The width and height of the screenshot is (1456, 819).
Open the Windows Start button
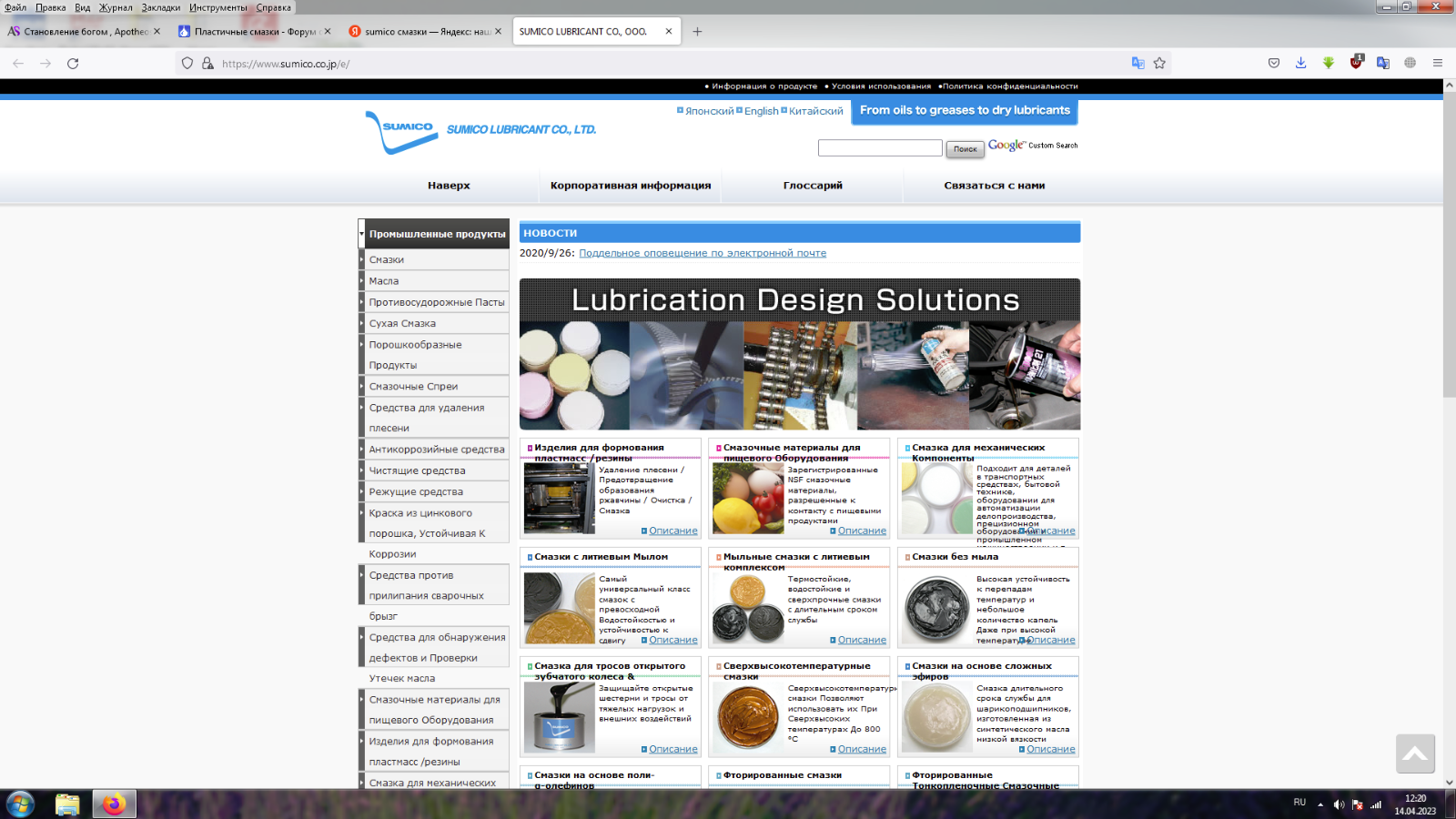pos(20,804)
